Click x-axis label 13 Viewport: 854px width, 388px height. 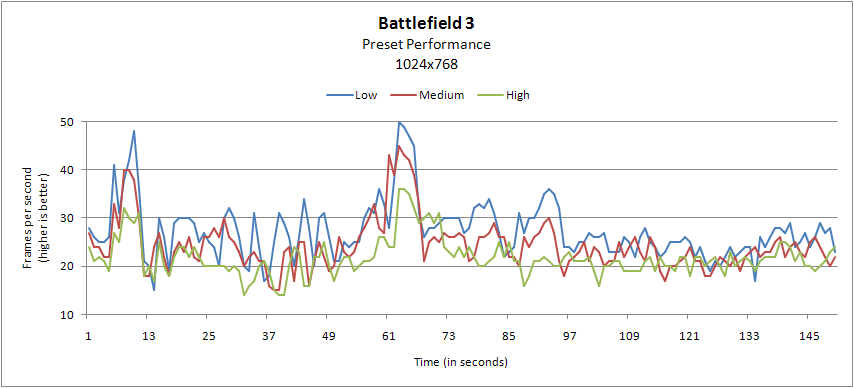148,337
